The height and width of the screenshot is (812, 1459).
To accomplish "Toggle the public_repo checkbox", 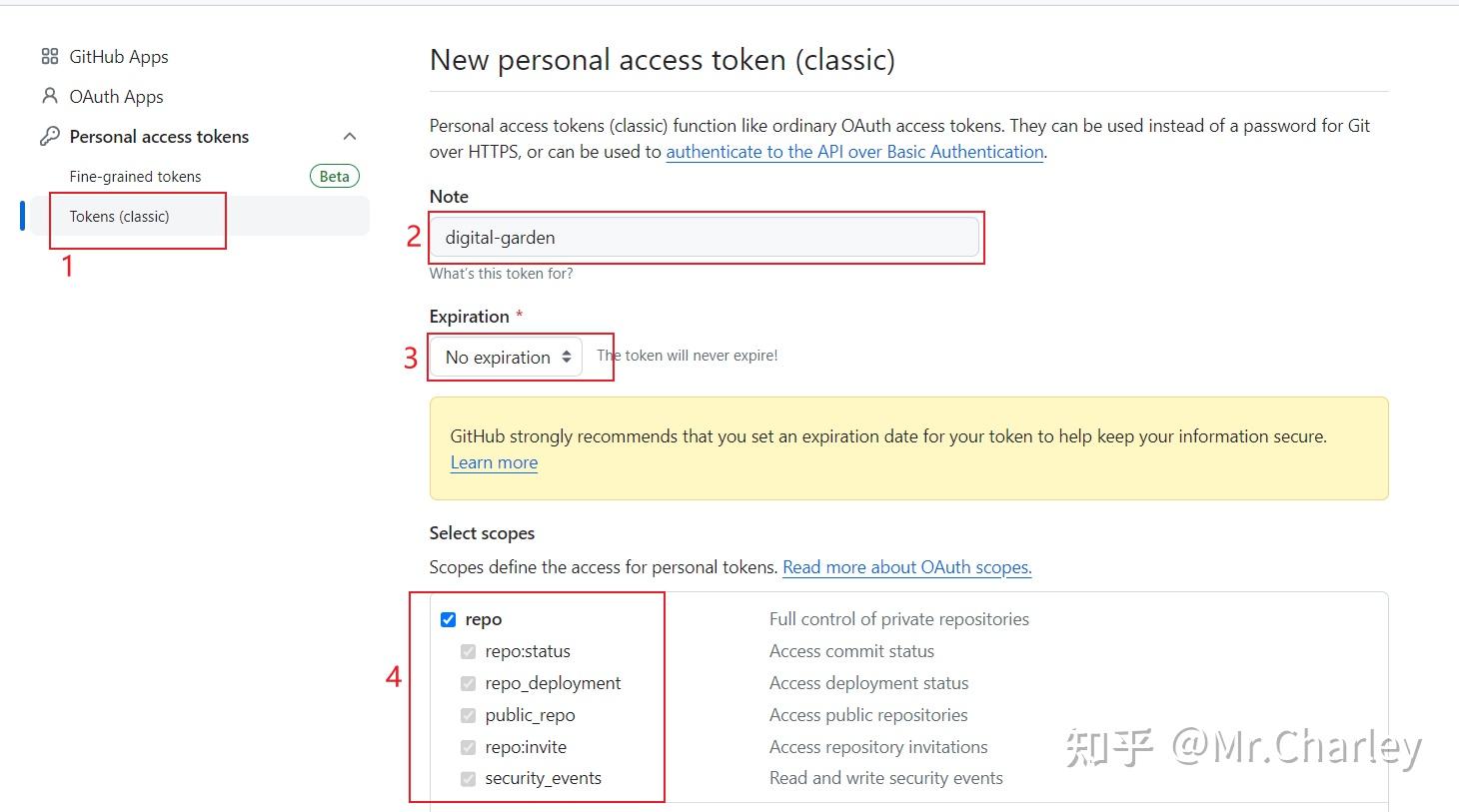I will (468, 715).
